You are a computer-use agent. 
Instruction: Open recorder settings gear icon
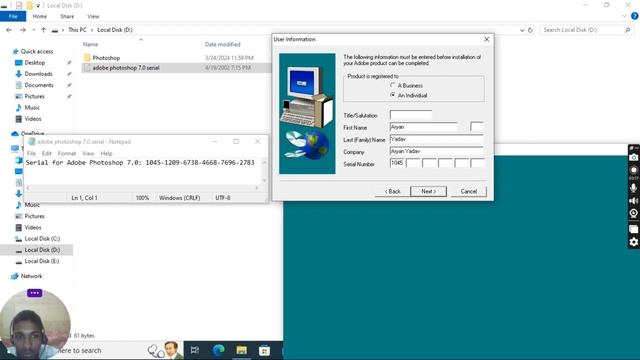633,242
